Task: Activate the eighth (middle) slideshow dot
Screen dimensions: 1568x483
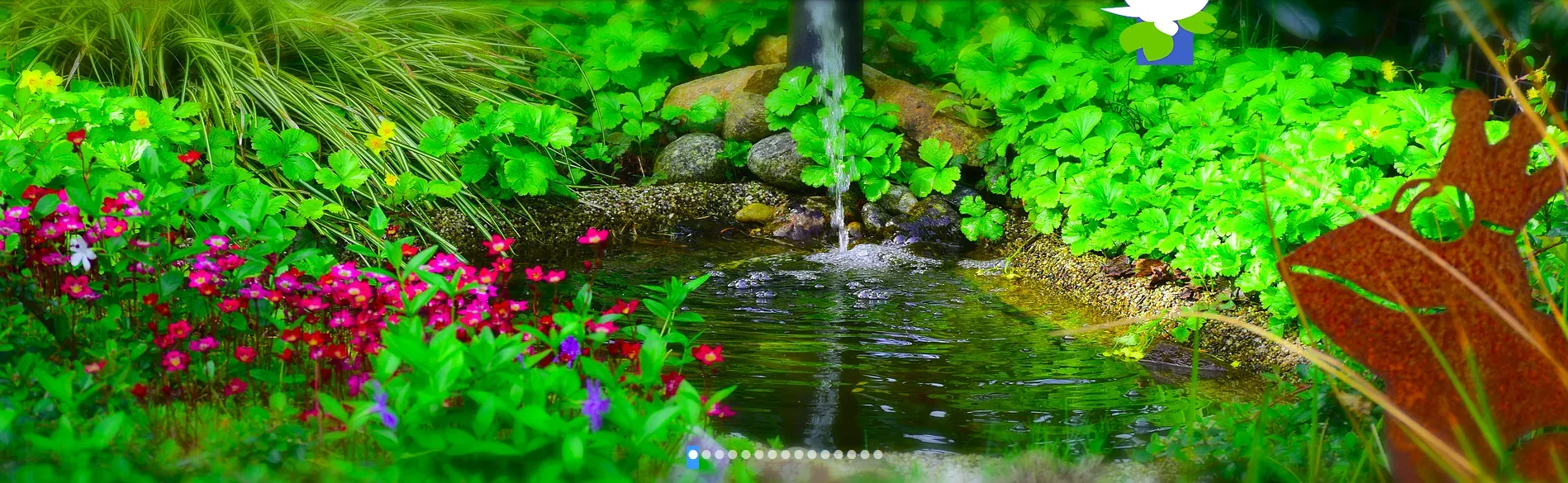Action: [x=786, y=454]
